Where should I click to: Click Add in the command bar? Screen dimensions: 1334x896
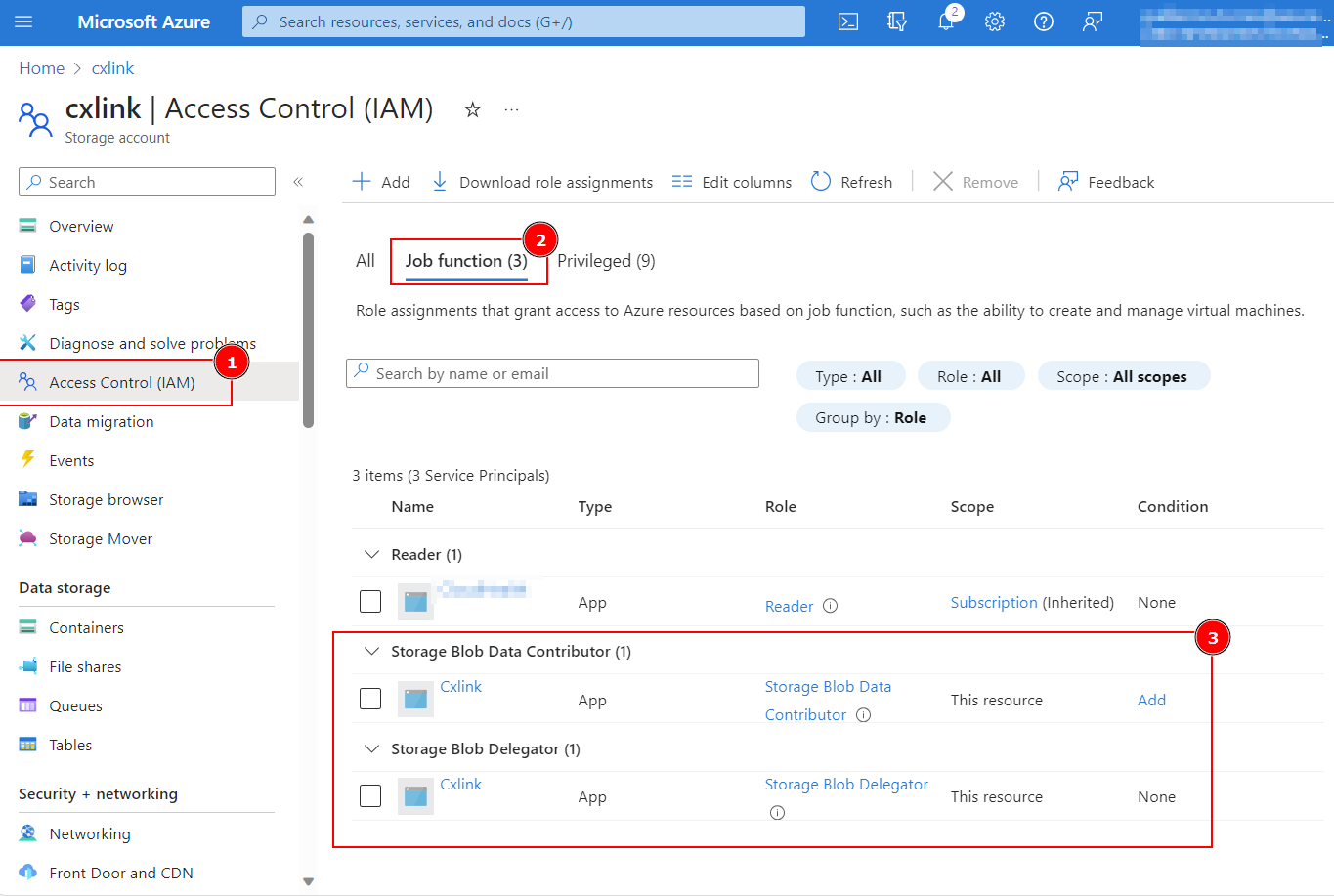pyautogui.click(x=381, y=182)
